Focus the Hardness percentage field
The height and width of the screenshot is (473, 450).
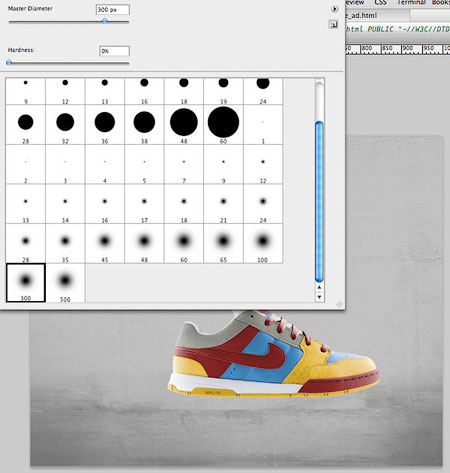[x=115, y=51]
